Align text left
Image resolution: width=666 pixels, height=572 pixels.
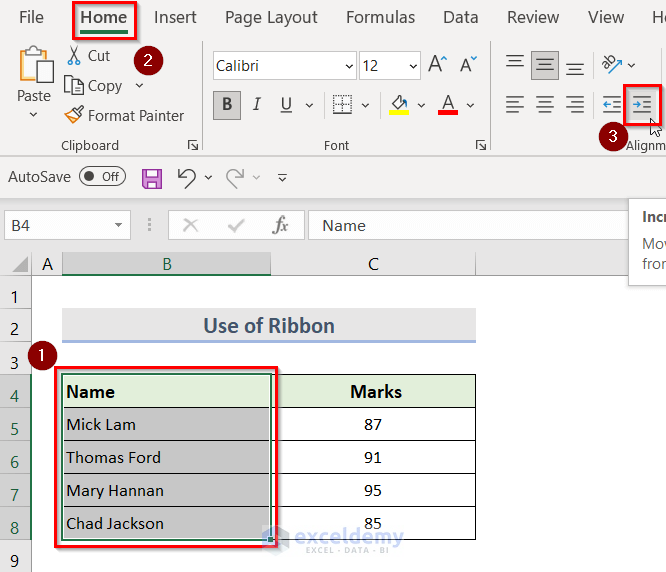tap(515, 104)
